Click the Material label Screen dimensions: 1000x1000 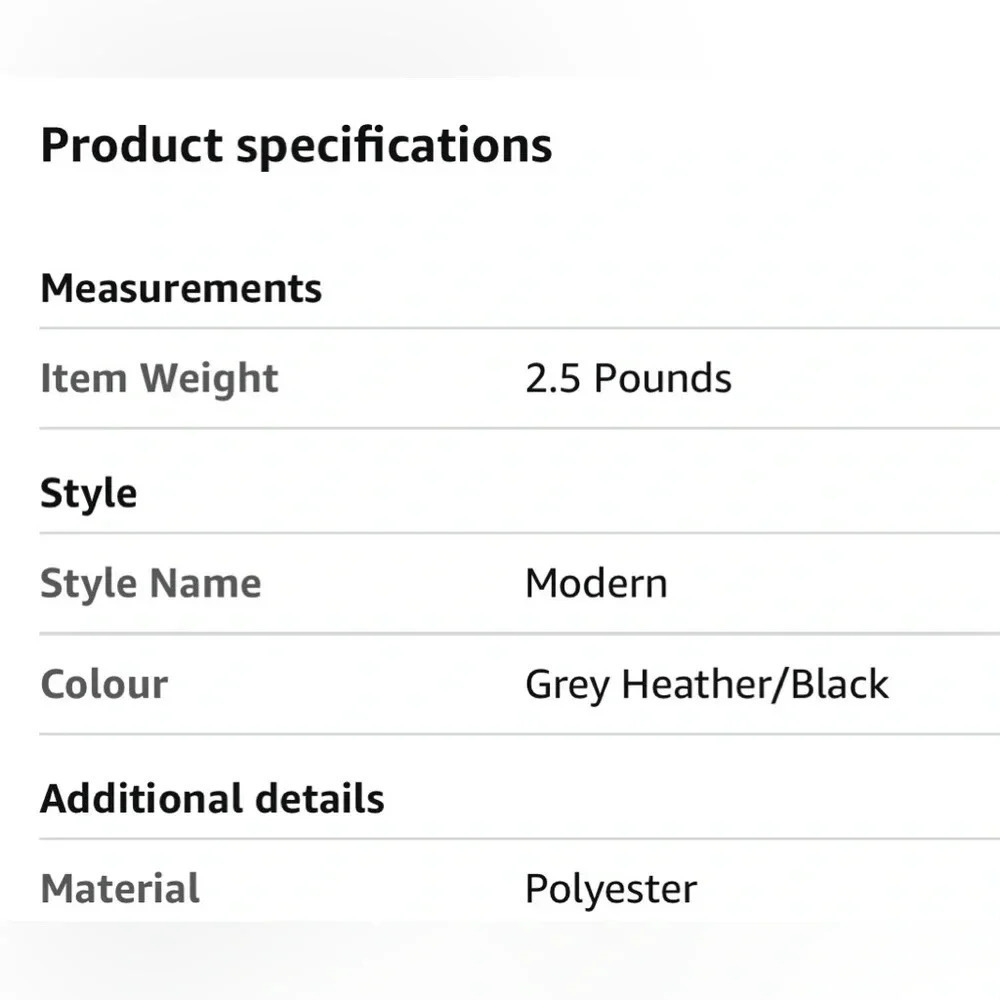pos(120,889)
